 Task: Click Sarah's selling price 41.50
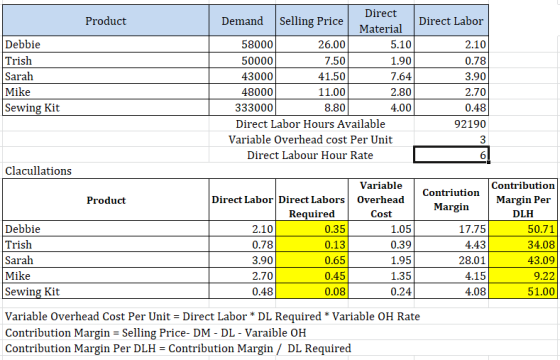pyautogui.click(x=312, y=76)
